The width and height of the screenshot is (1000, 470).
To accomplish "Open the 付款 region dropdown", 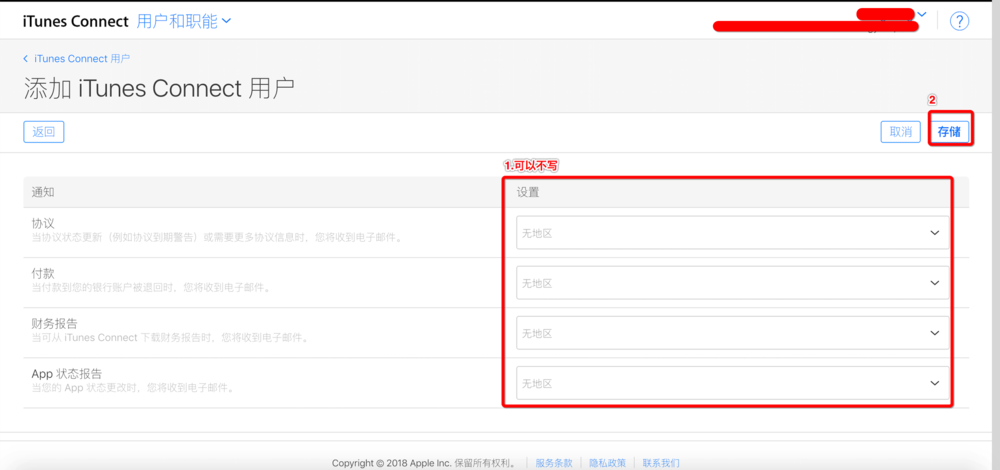I will [732, 283].
